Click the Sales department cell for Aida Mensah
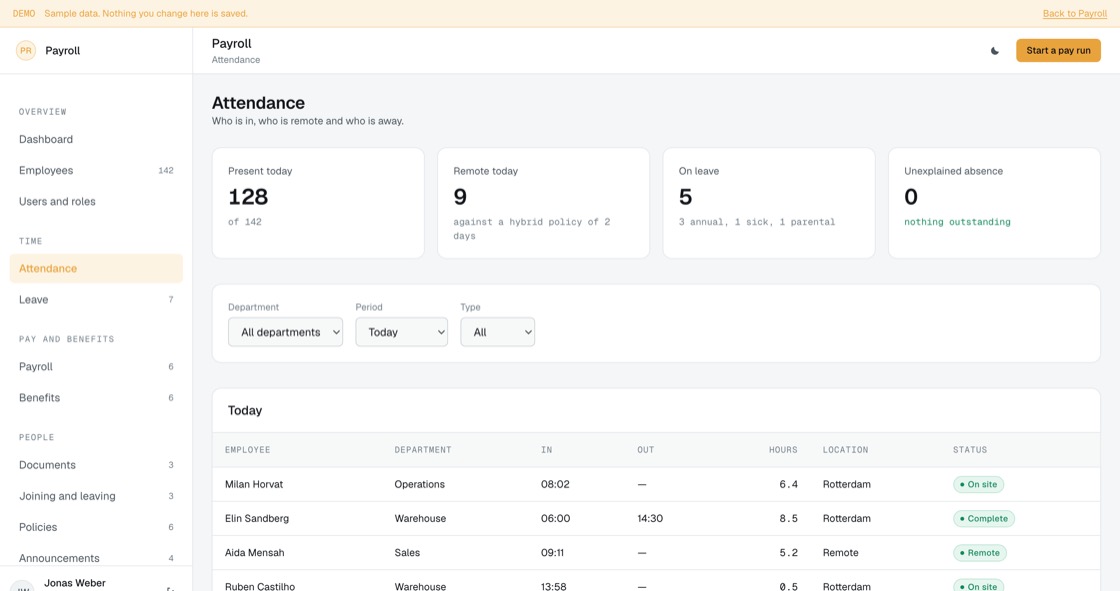 point(407,553)
